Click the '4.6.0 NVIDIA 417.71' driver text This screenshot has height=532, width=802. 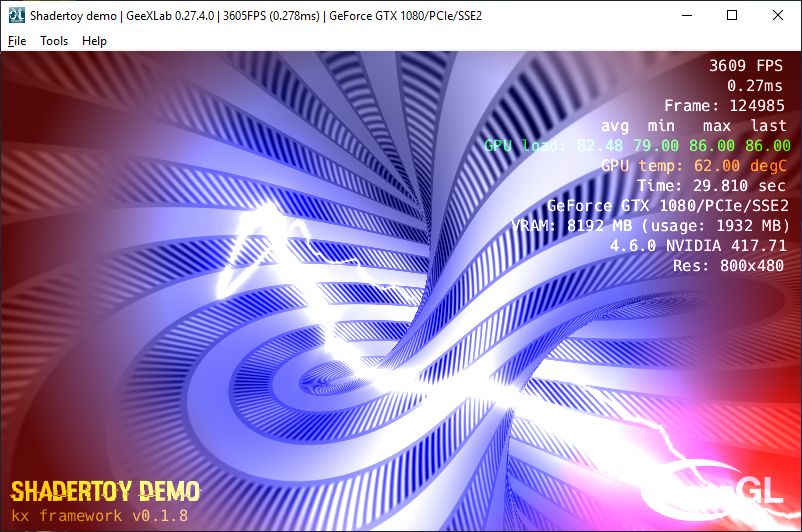[698, 246]
